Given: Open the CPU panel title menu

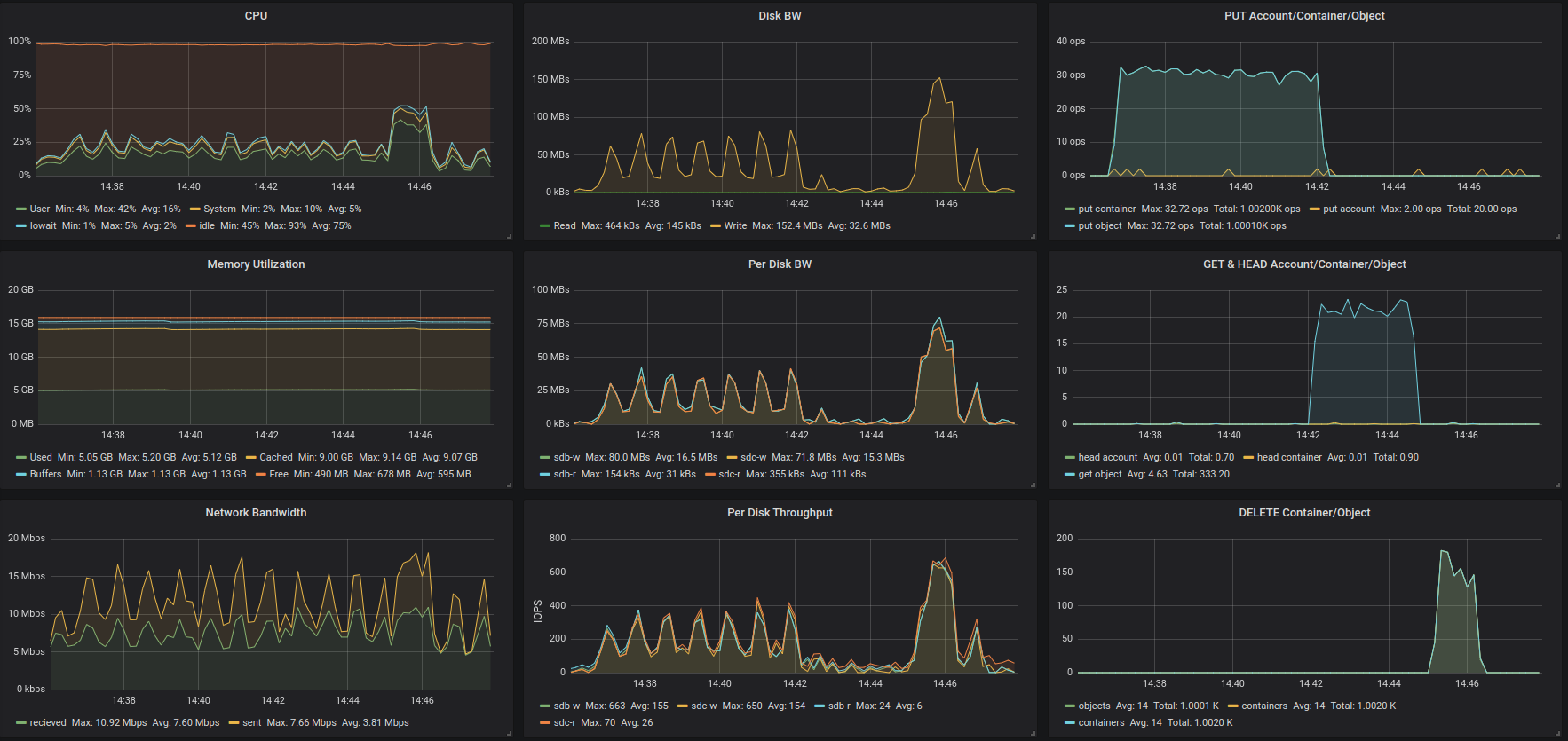Looking at the screenshot, I should coord(256,16).
